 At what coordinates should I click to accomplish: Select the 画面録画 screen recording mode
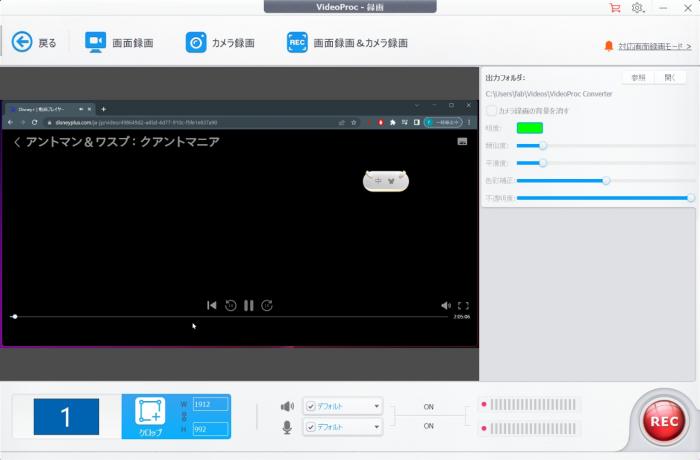(119, 43)
